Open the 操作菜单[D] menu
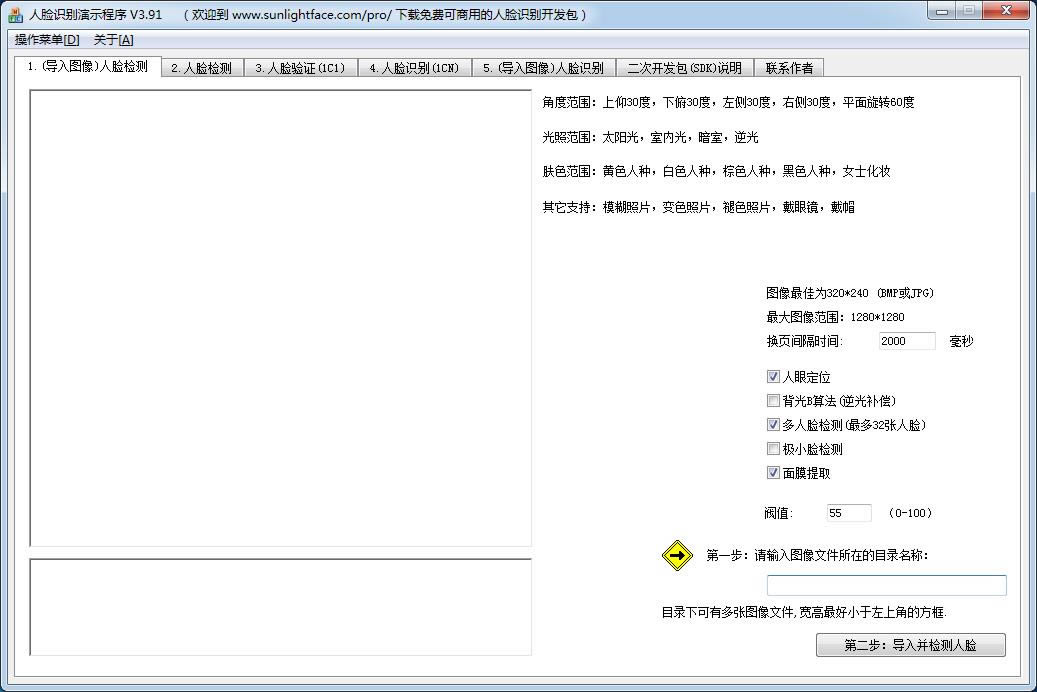The width and height of the screenshot is (1037, 692). tap(47, 40)
